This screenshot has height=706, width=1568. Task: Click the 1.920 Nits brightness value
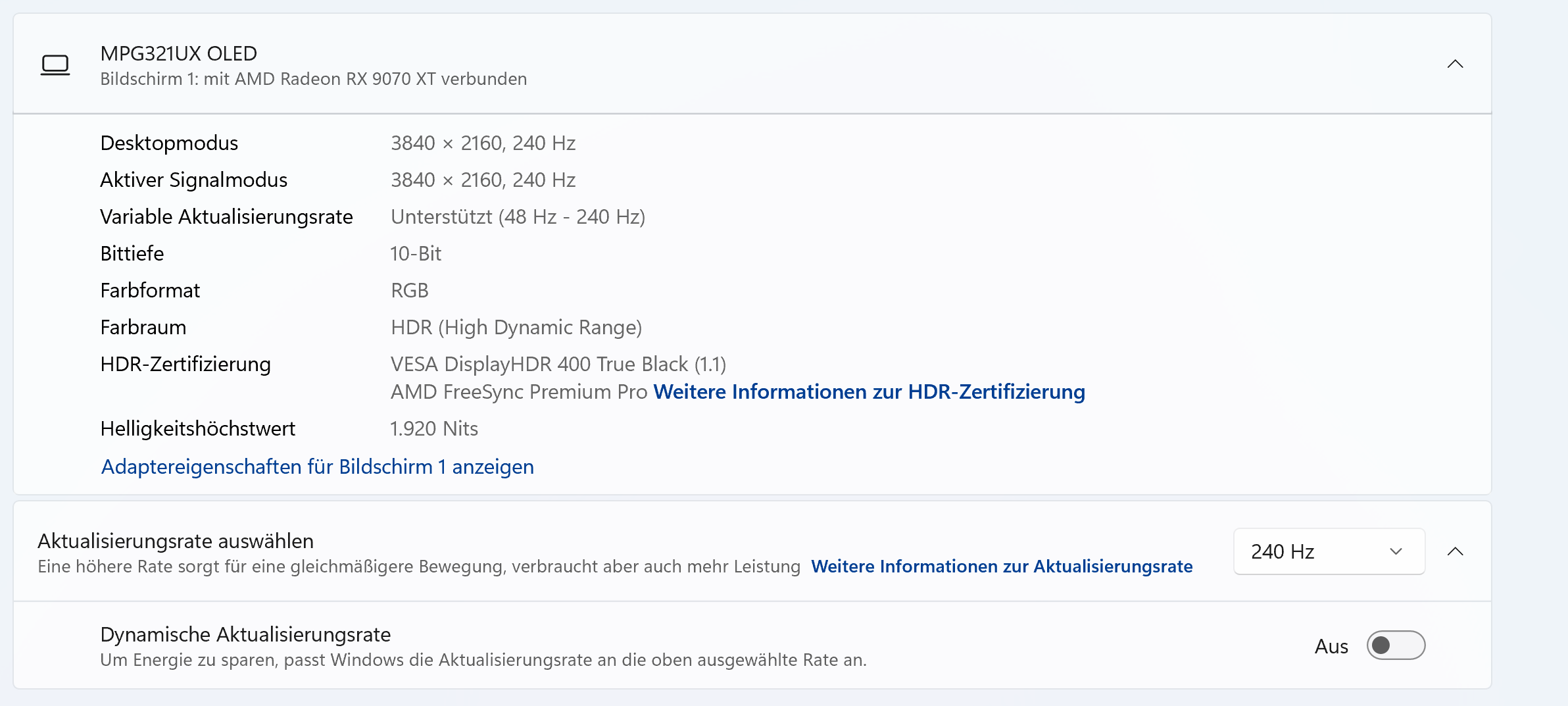click(x=434, y=428)
